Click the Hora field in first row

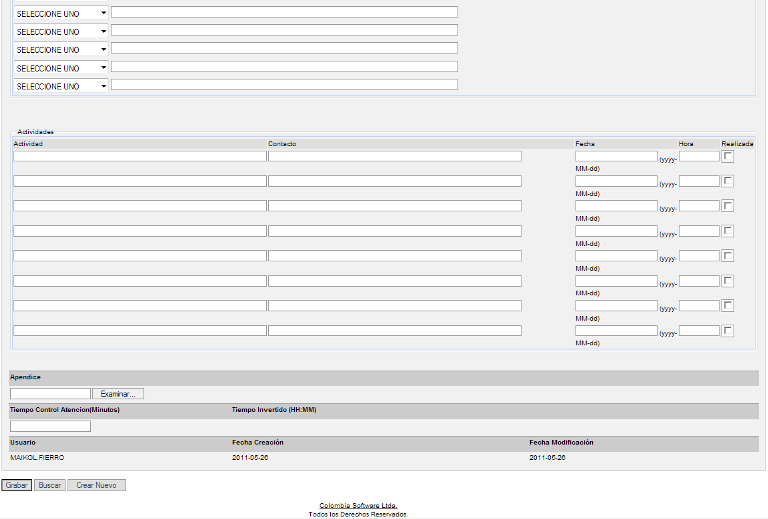click(x=699, y=156)
